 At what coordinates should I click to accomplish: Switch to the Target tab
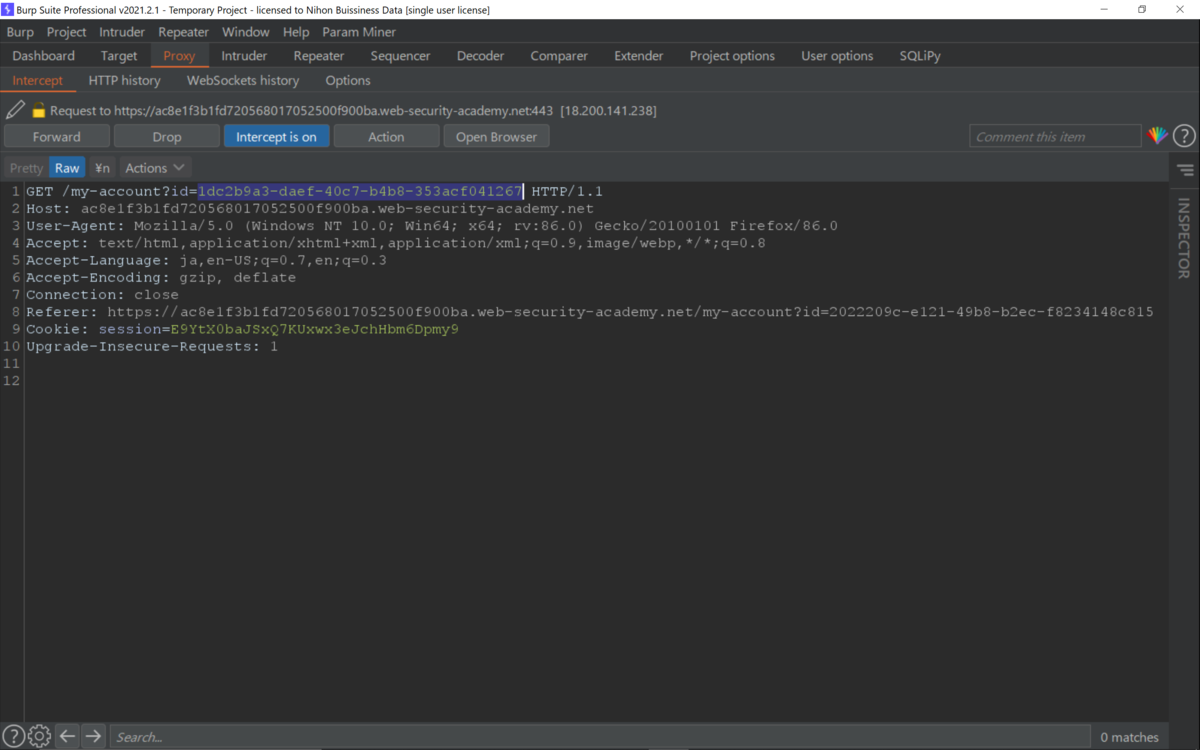119,56
